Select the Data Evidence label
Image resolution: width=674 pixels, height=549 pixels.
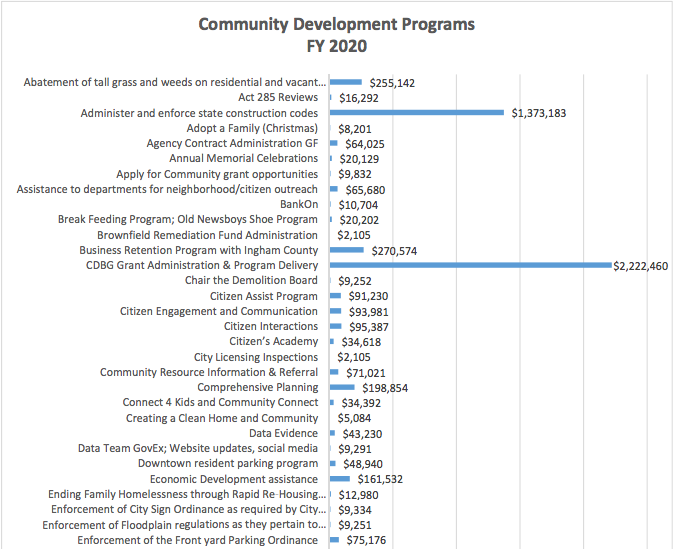[x=283, y=433]
